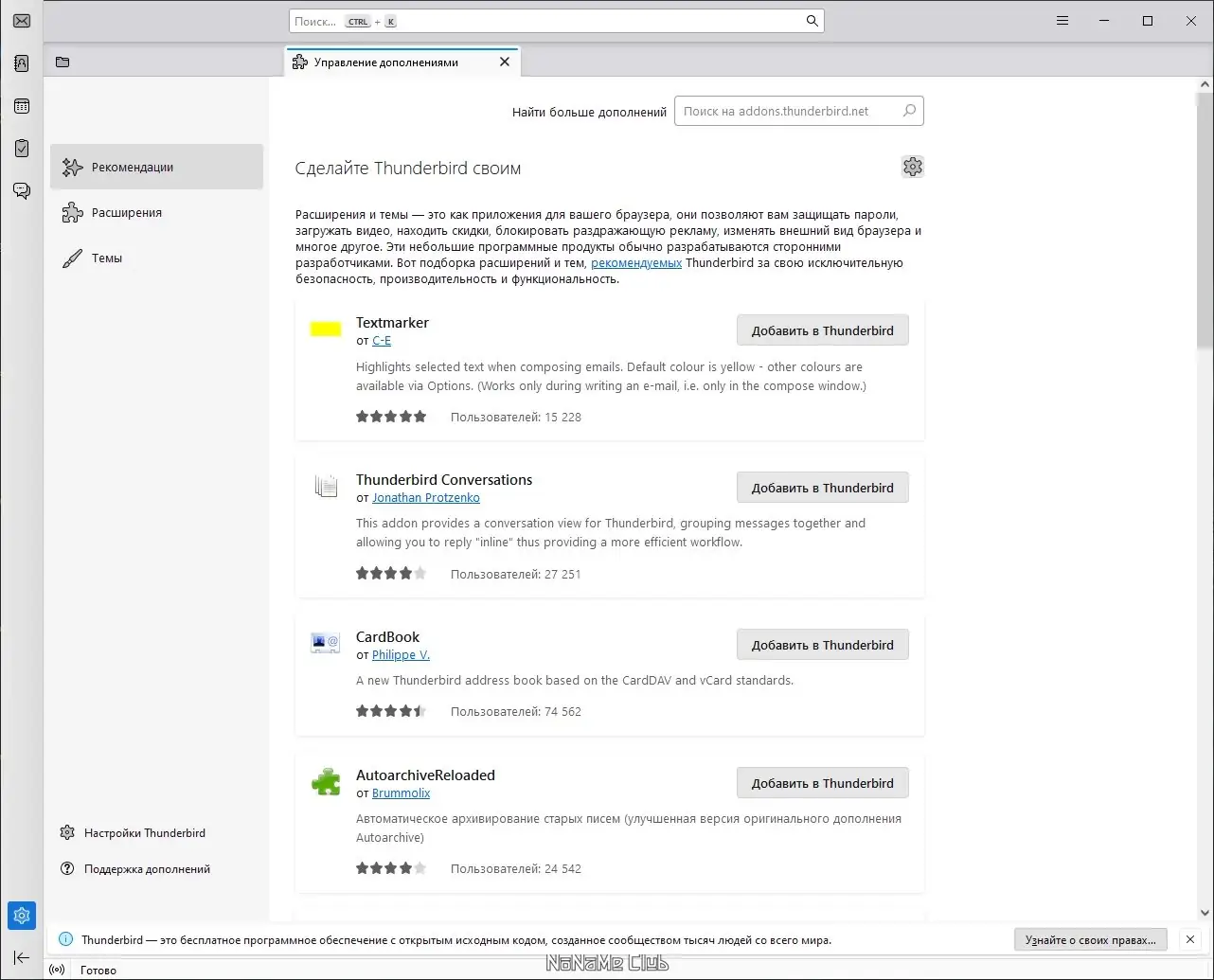This screenshot has height=980, width=1214.
Task: Click the "AutoarchiveReloaded" add-on title
Action: click(425, 775)
